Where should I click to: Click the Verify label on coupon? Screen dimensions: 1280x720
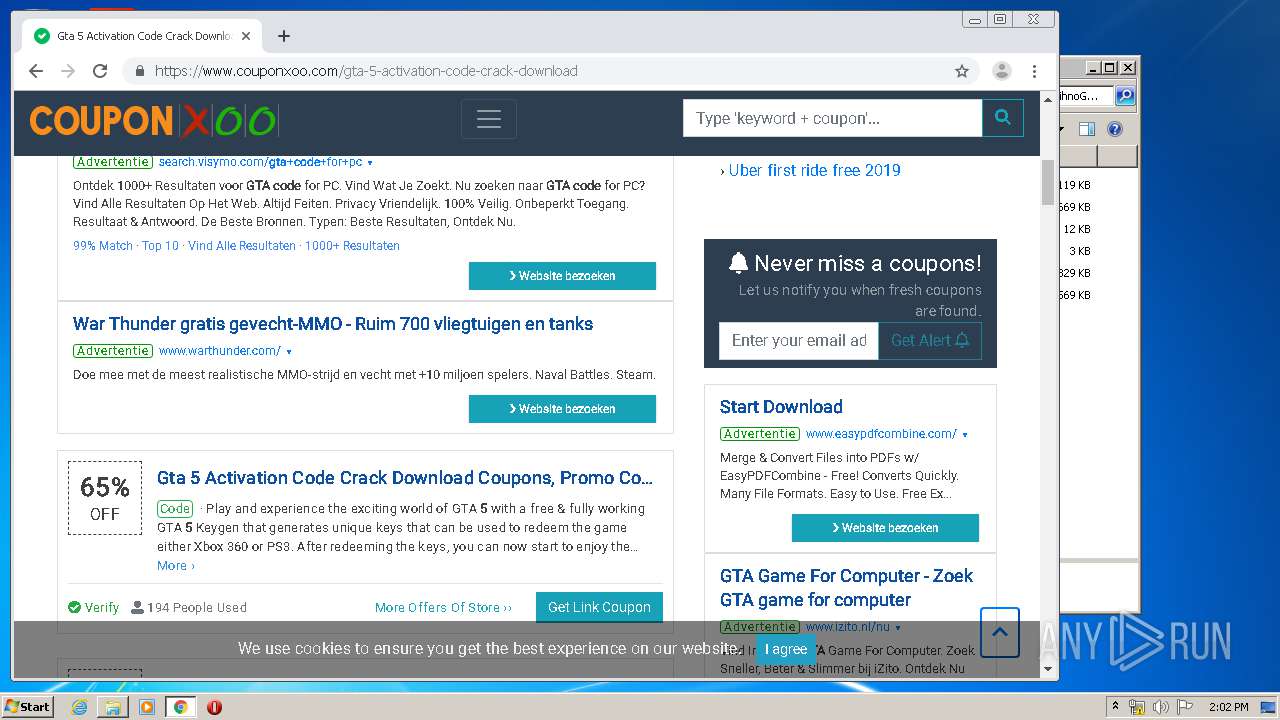(x=94, y=608)
